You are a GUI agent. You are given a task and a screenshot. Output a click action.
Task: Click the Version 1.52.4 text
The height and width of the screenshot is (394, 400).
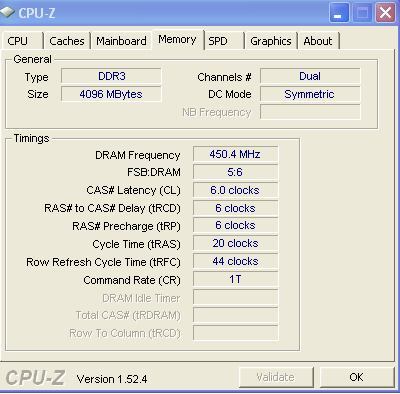[112, 379]
